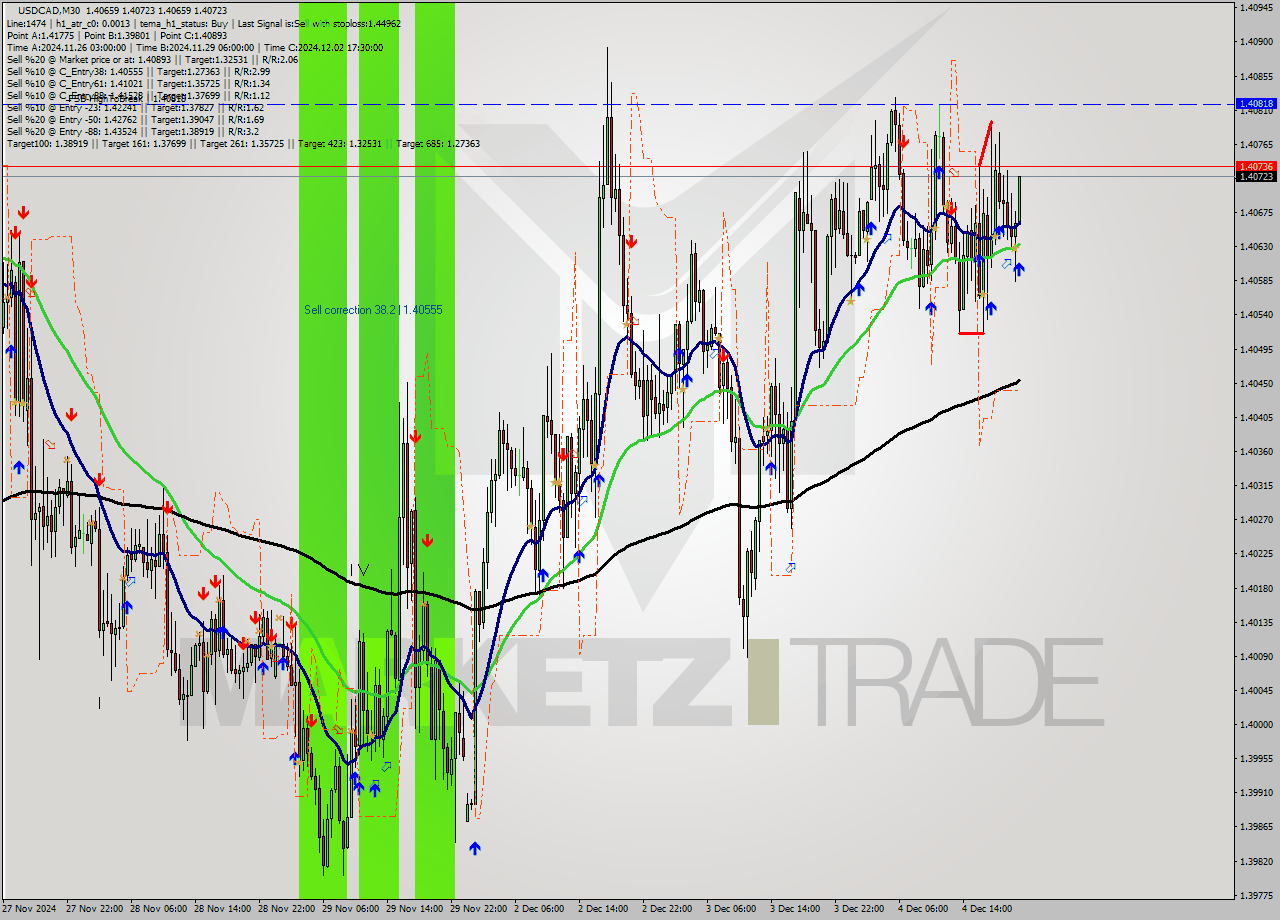The width and height of the screenshot is (1280, 920).
Task: Click the 1.39775 price axis label
Action: click(1256, 895)
